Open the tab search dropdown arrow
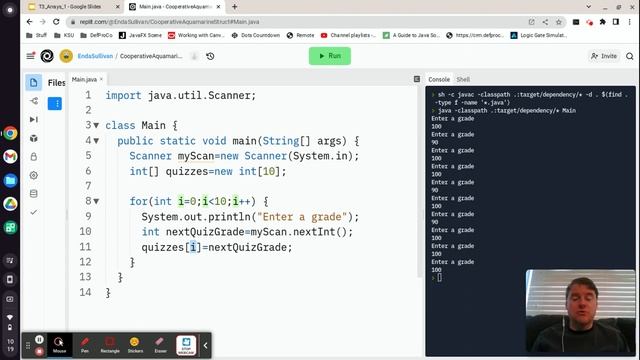The height and width of the screenshot is (360, 640). pos(588,7)
